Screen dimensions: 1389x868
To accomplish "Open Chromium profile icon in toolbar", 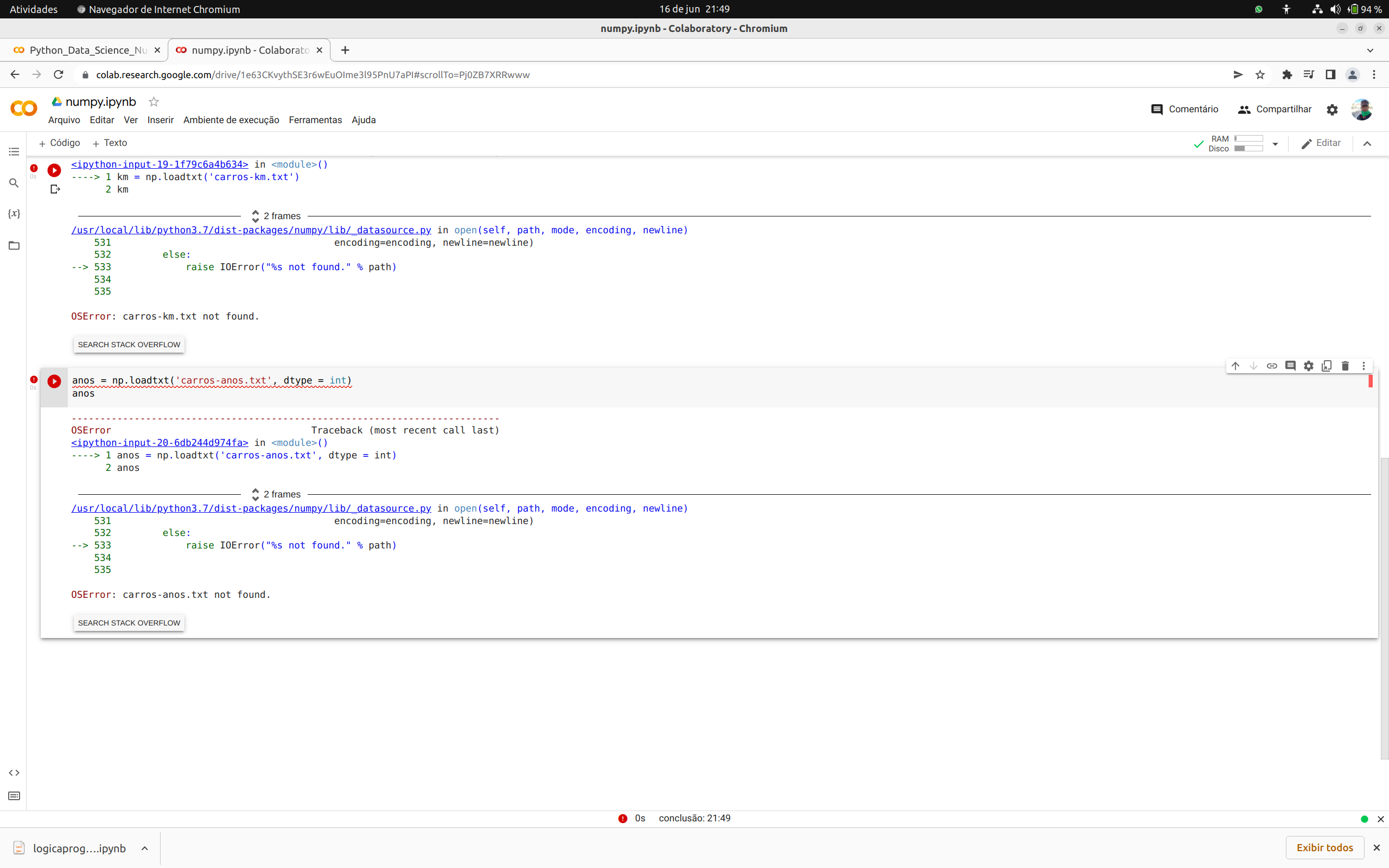I will tap(1352, 75).
